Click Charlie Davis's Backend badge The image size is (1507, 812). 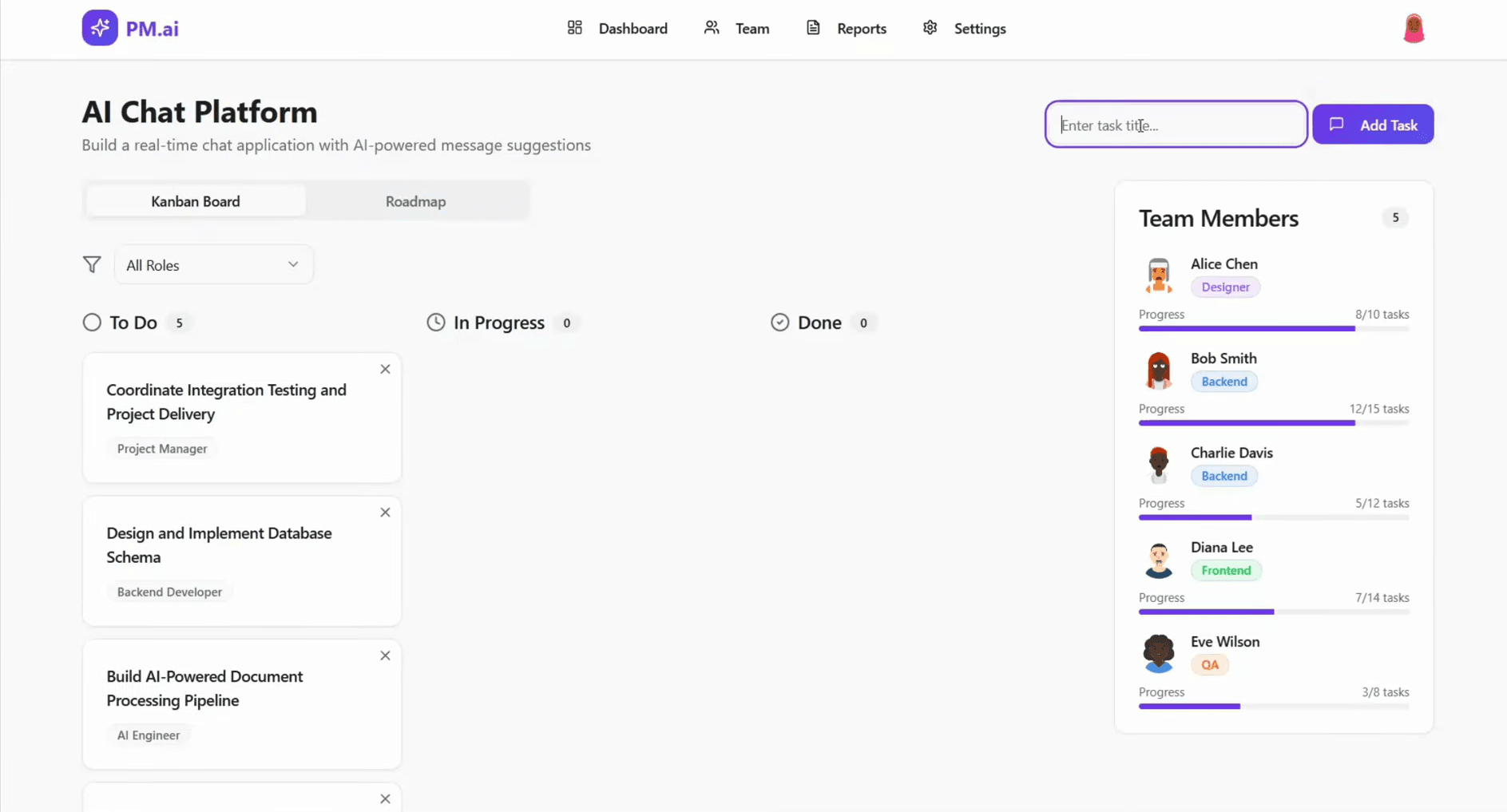click(1224, 476)
